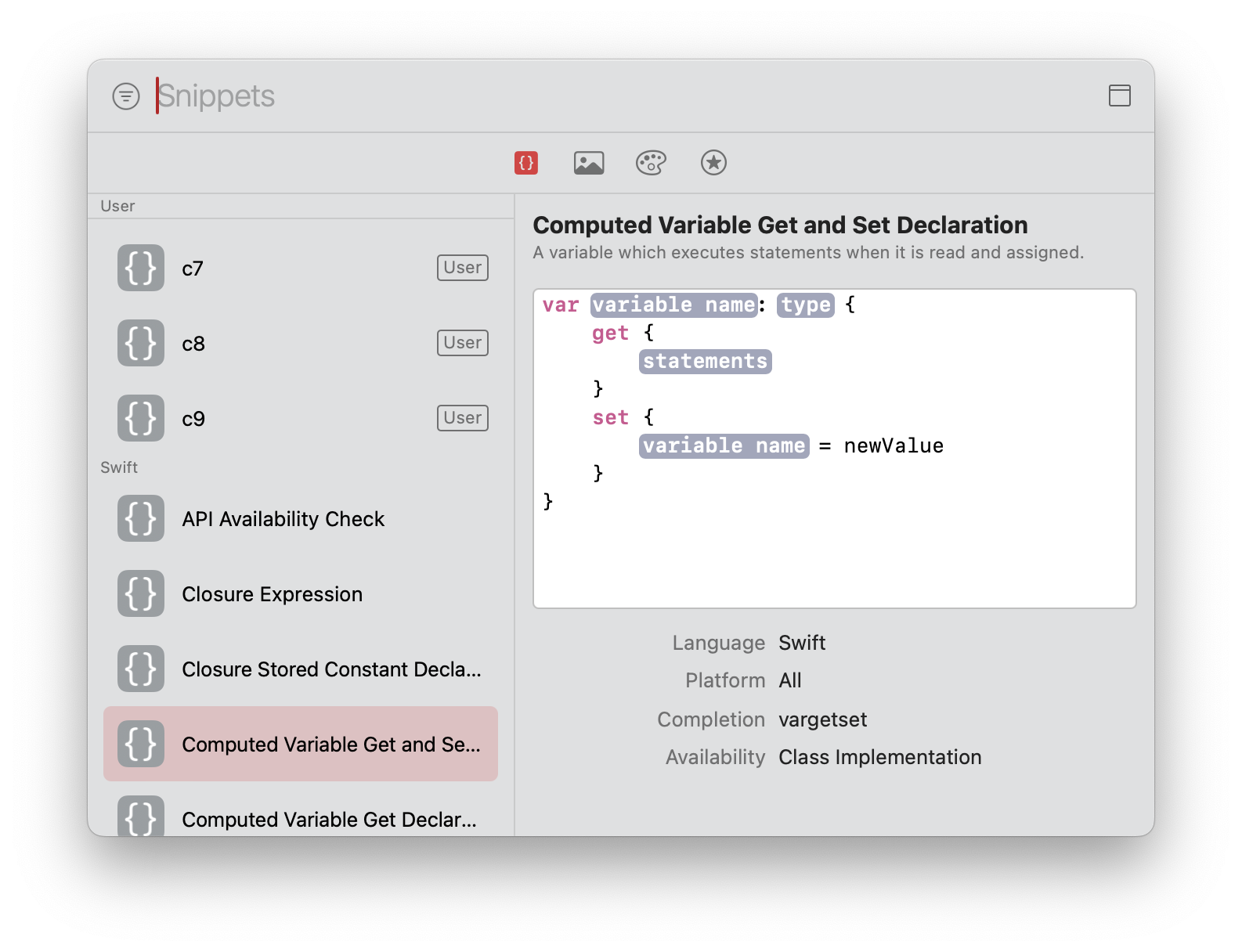
Task: Select the c9 user snippet
Action: click(x=301, y=418)
